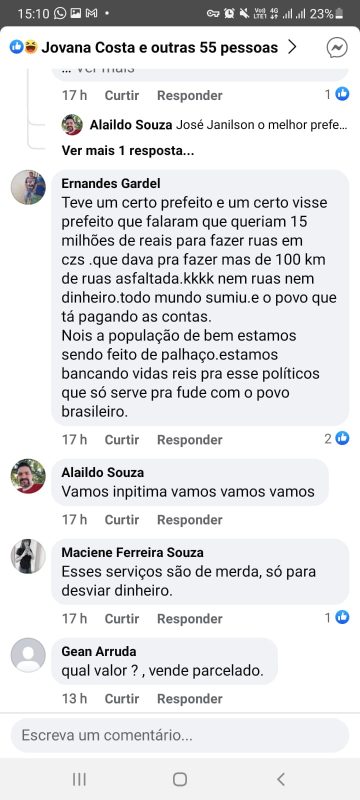Reply to Gean Arruda's comment
This screenshot has height=800, width=360.
[x=190, y=698]
